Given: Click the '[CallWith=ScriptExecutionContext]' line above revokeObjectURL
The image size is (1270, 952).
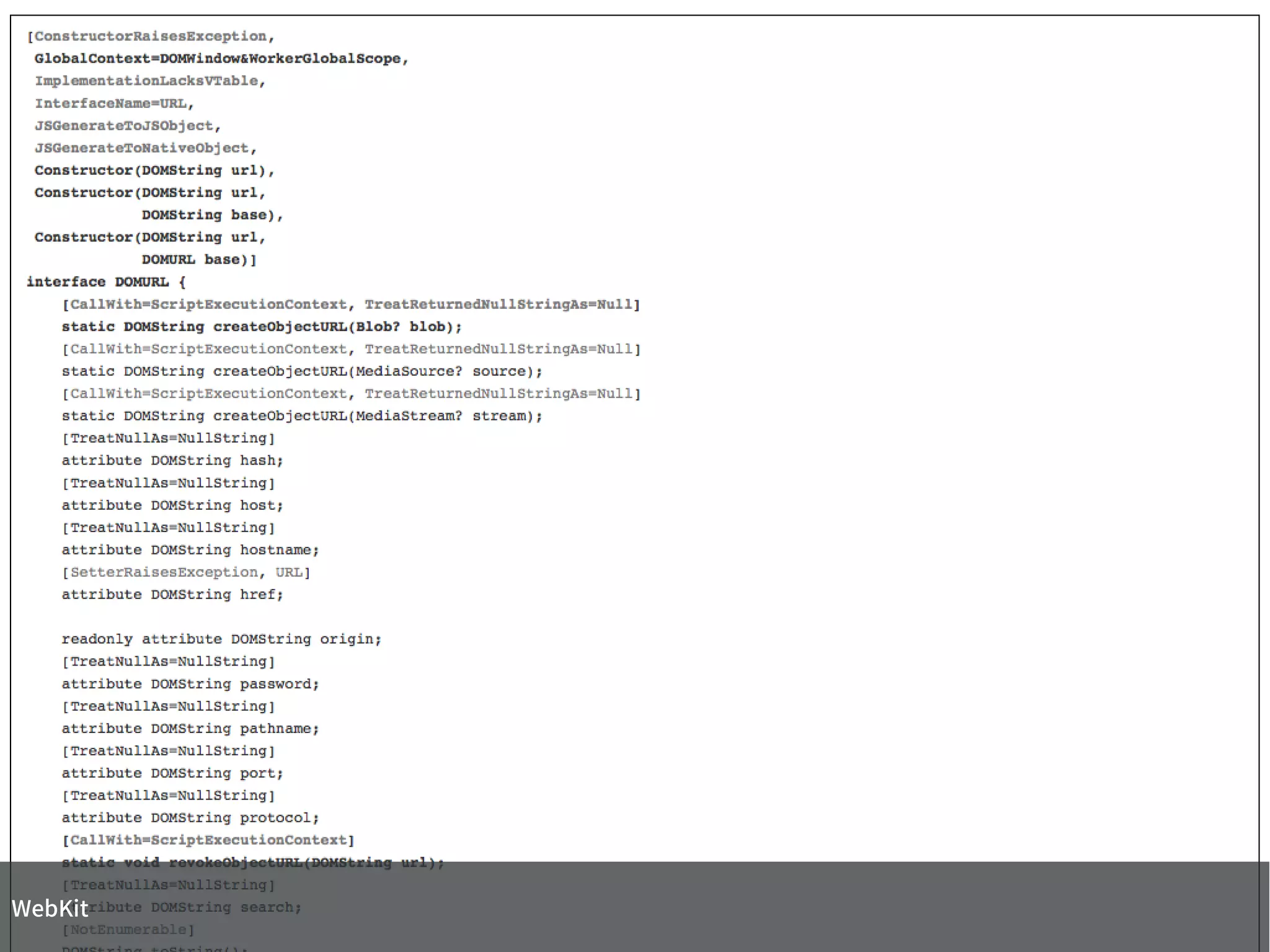Looking at the screenshot, I should click(x=208, y=840).
